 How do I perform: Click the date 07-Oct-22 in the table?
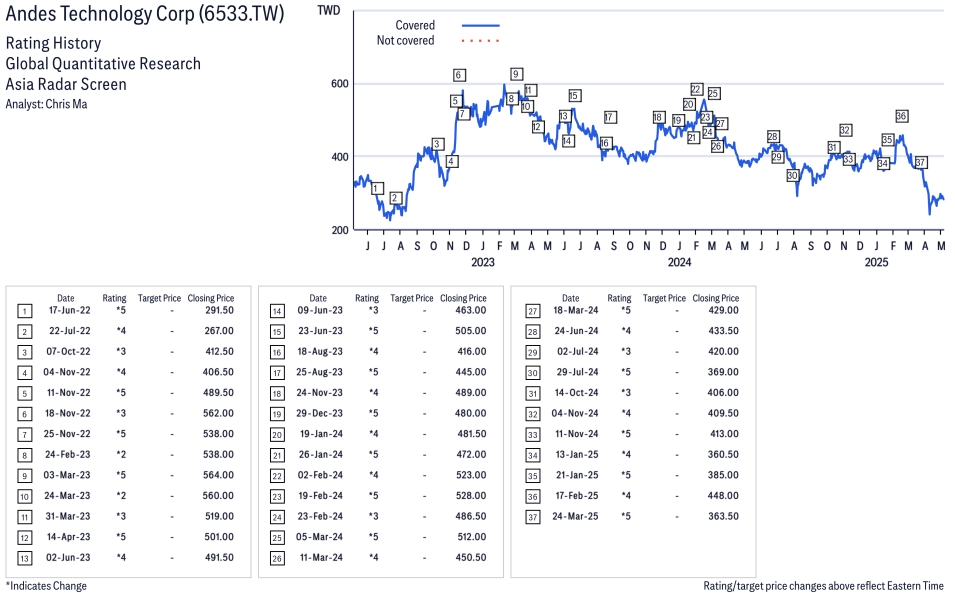click(68, 352)
